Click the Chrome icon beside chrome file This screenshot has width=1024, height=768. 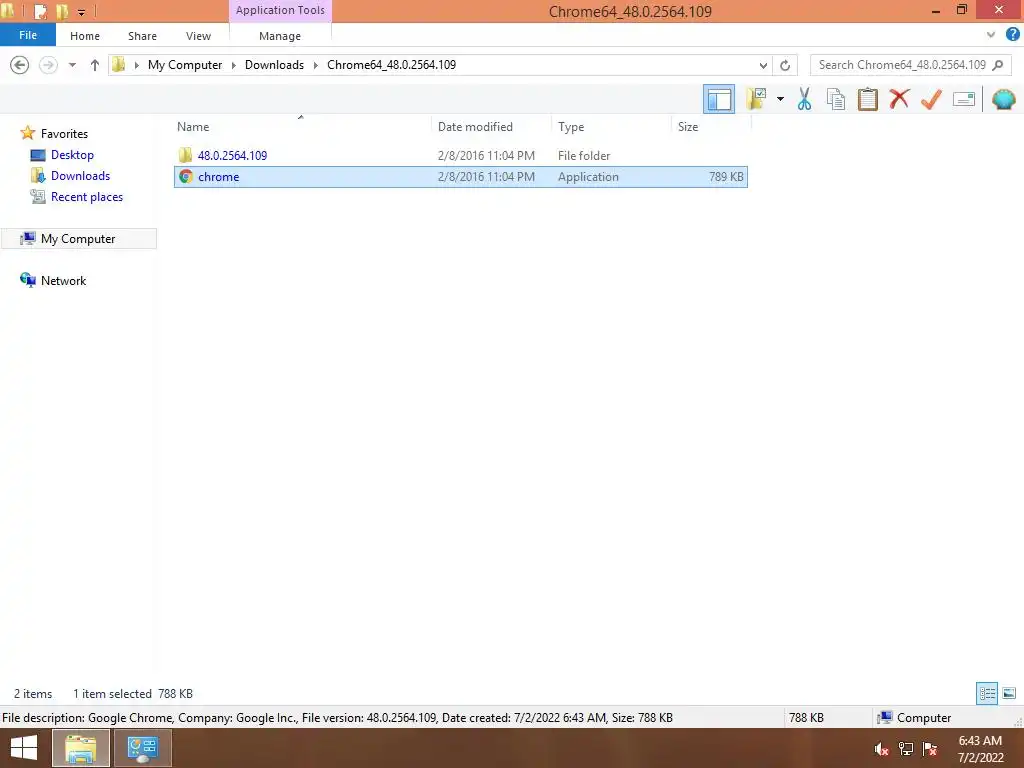click(185, 176)
